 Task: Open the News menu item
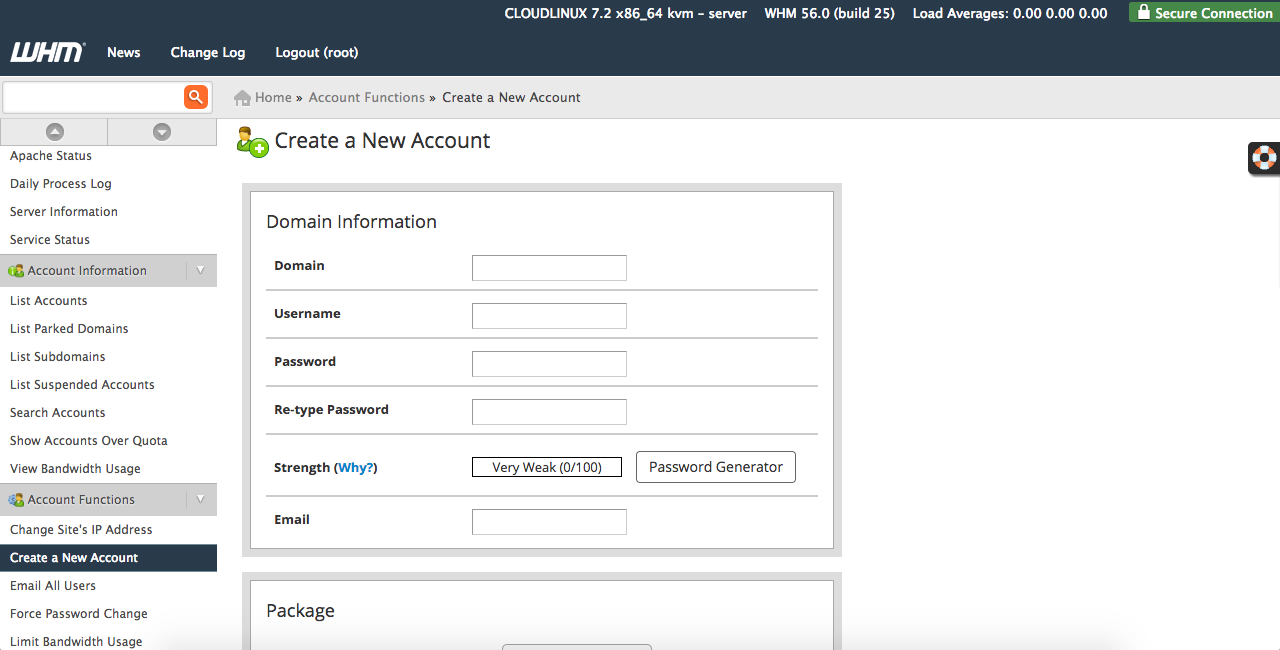coord(124,52)
